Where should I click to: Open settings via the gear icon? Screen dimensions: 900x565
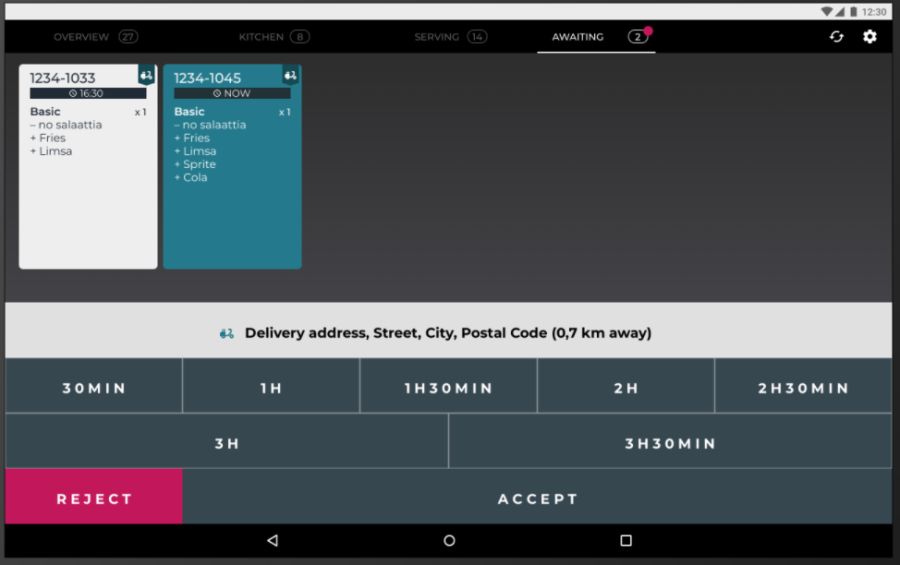(x=870, y=37)
